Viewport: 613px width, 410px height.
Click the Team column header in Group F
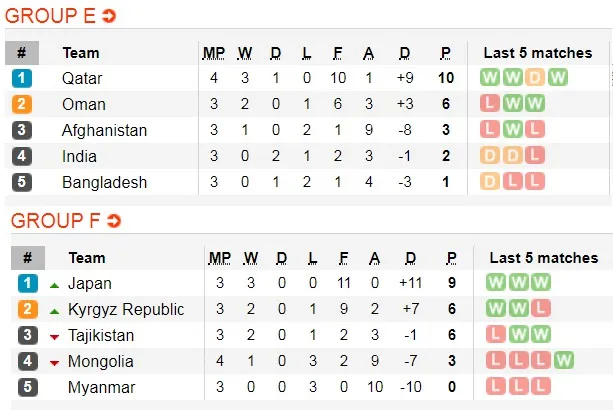tap(87, 258)
